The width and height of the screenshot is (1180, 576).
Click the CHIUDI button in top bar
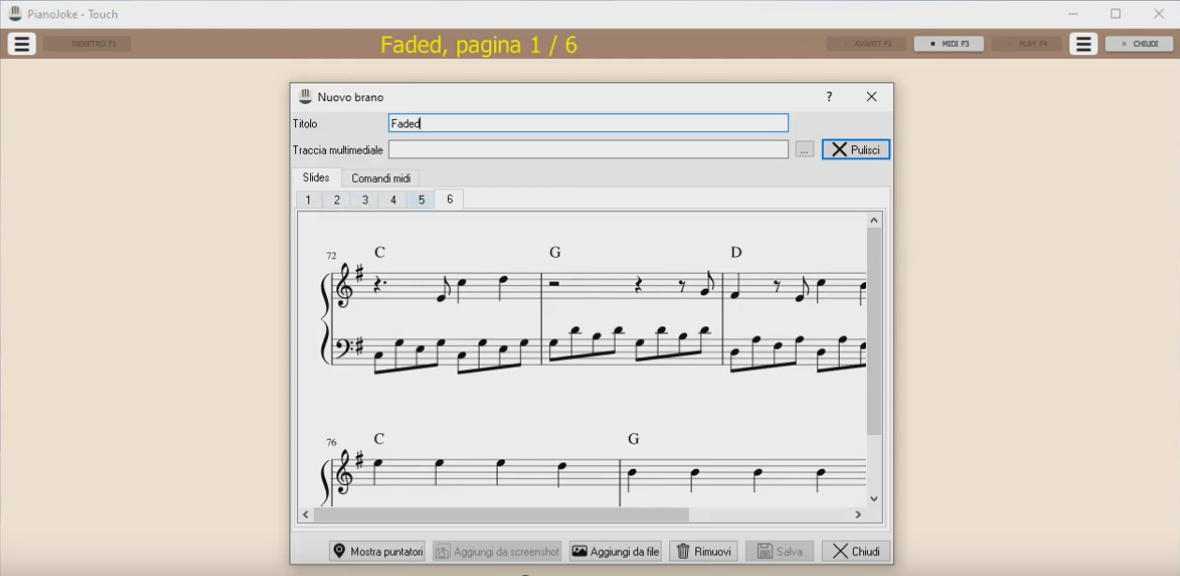pyautogui.click(x=1139, y=44)
